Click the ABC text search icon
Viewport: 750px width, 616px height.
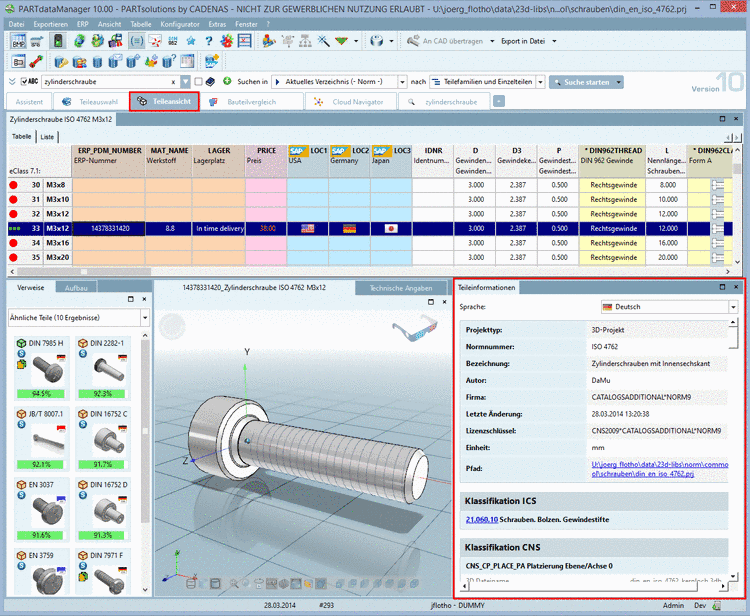31,81
